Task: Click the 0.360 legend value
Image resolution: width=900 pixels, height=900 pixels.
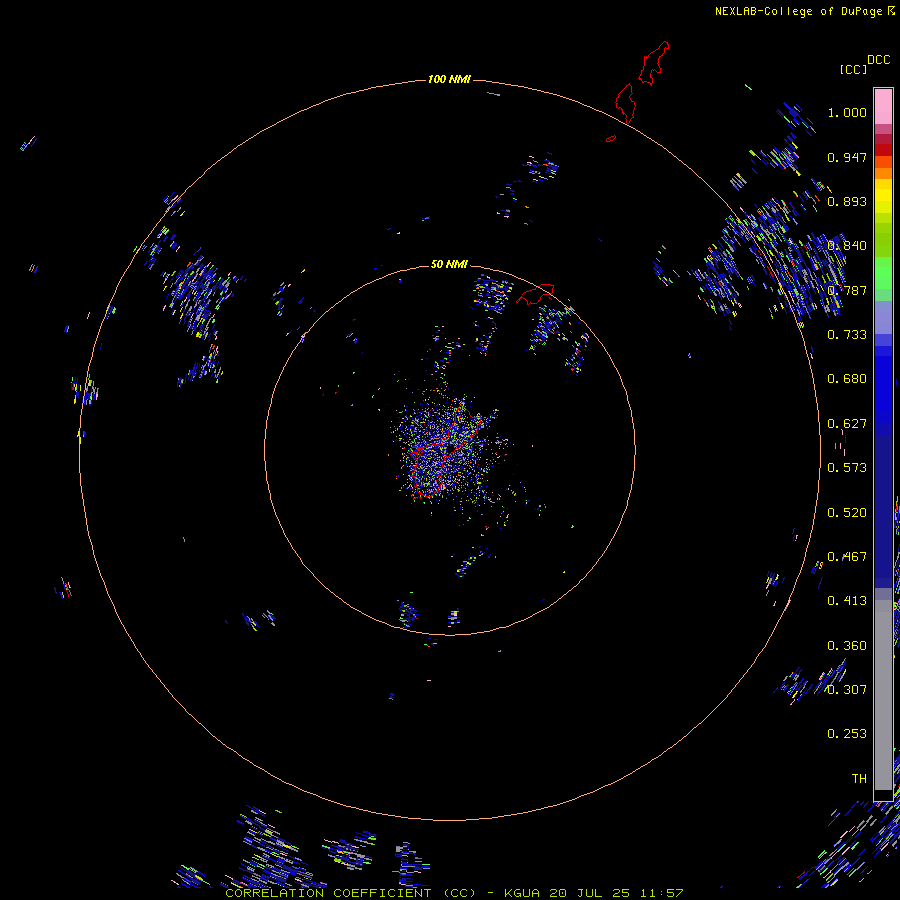Action: [x=847, y=646]
